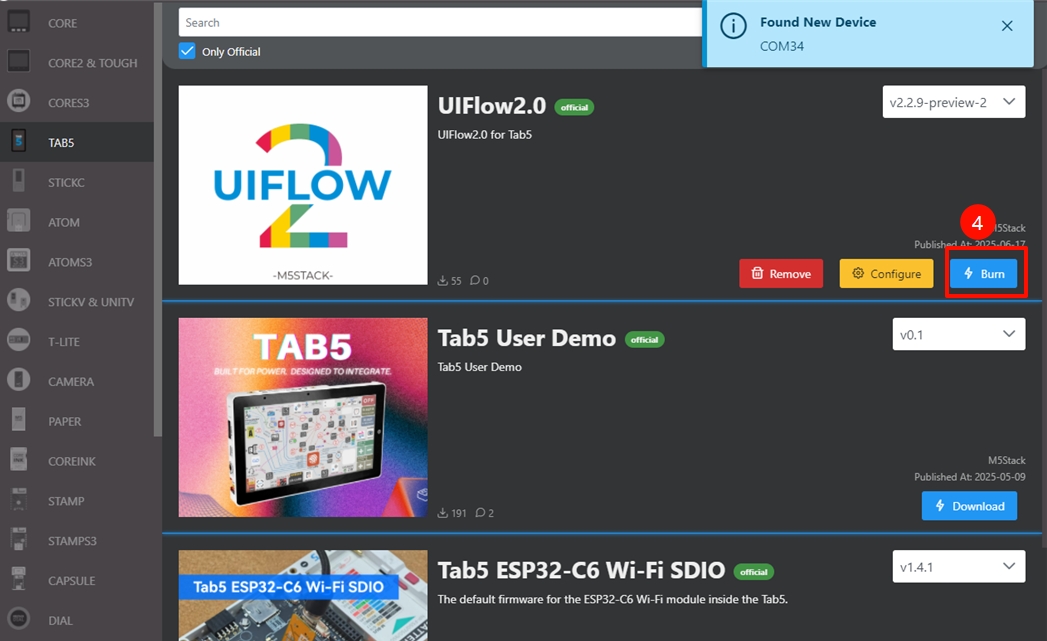
Task: Dismiss the Found New Device notification
Action: click(x=1007, y=26)
